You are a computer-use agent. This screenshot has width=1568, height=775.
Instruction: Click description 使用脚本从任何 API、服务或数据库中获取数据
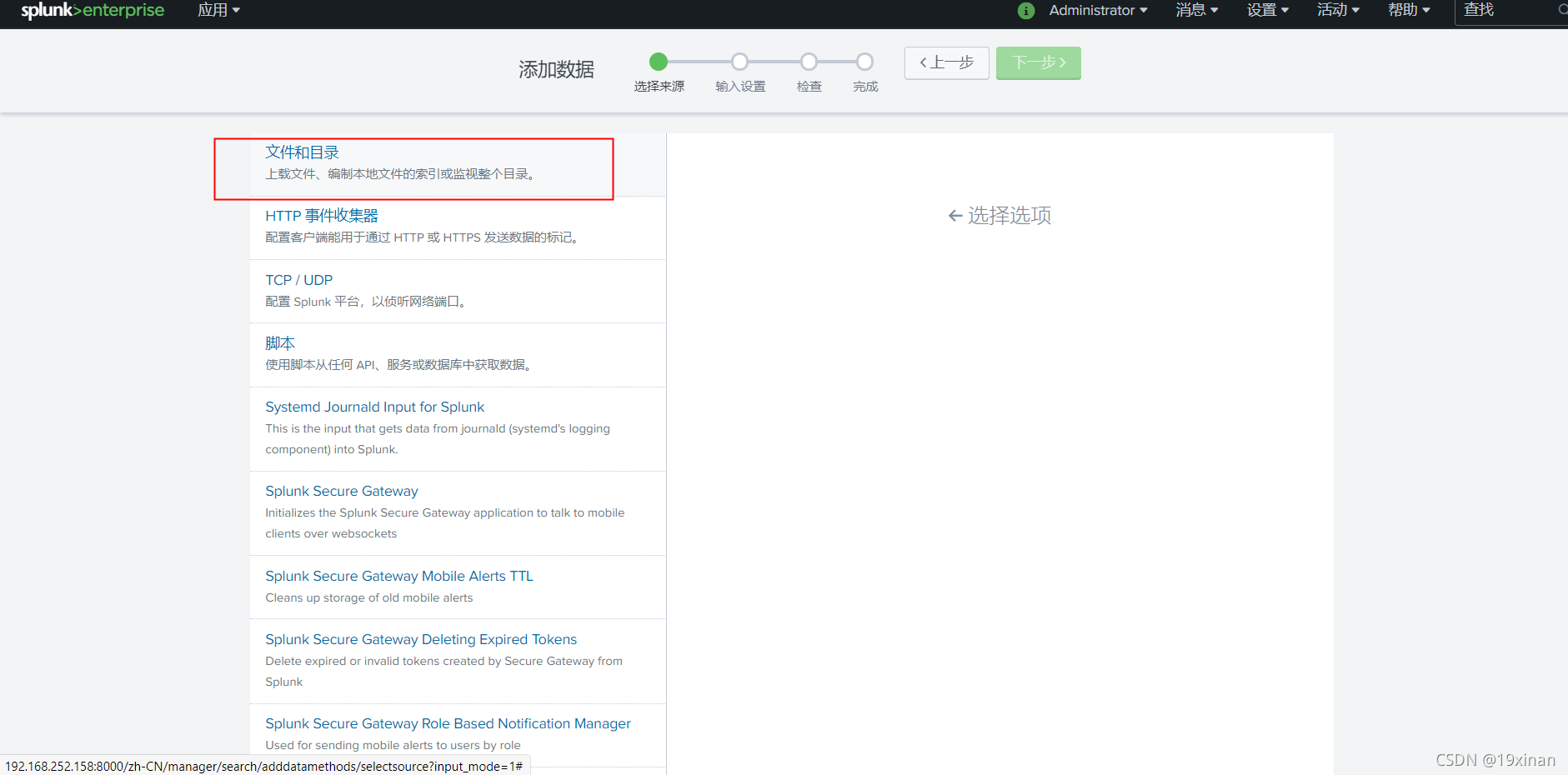pos(398,365)
